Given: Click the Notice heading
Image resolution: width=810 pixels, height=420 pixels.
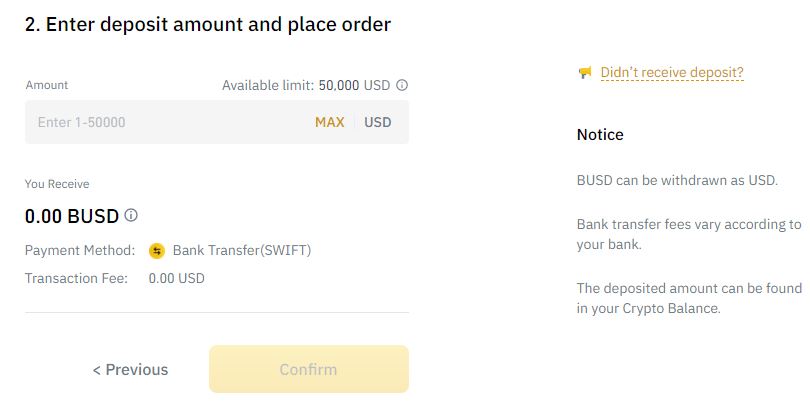Looking at the screenshot, I should click(x=600, y=135).
